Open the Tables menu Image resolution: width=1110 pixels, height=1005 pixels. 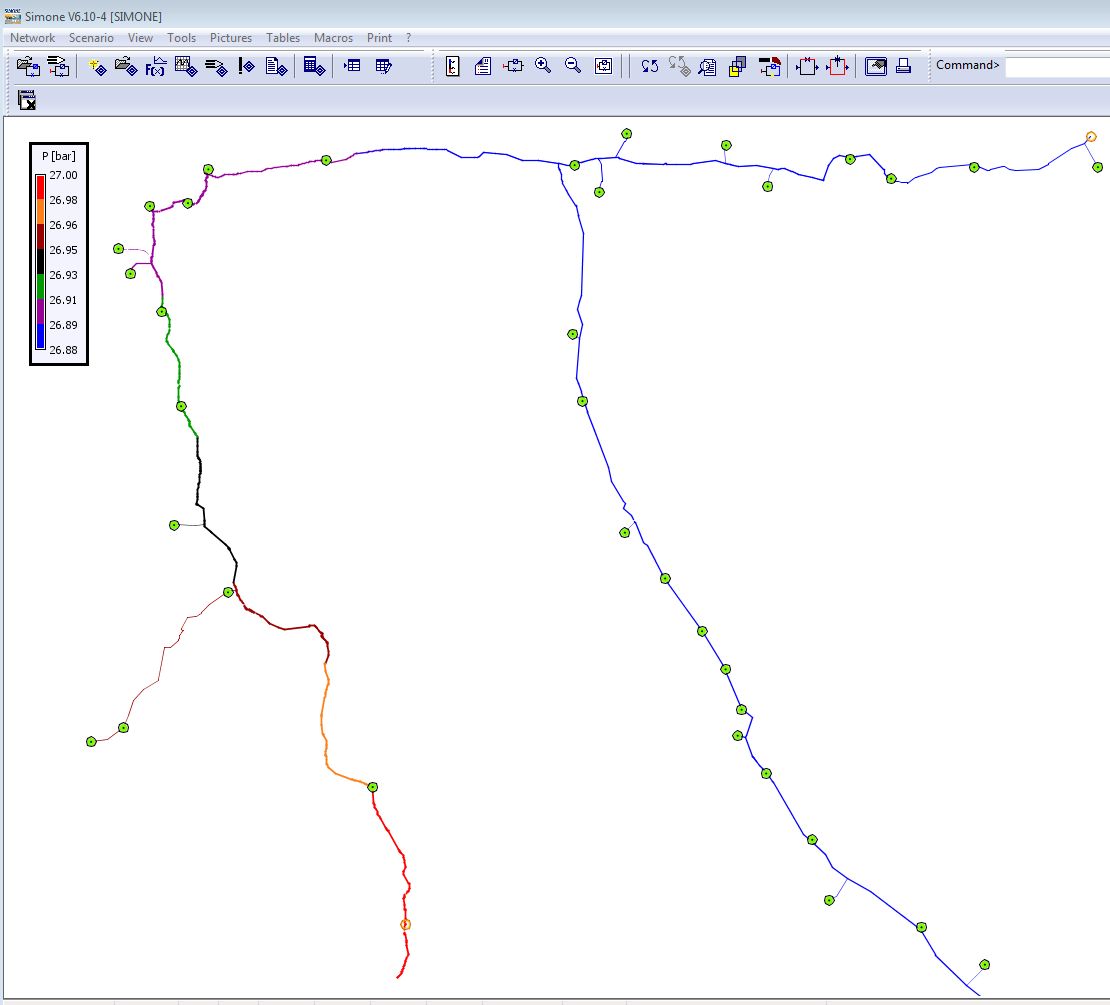click(282, 38)
